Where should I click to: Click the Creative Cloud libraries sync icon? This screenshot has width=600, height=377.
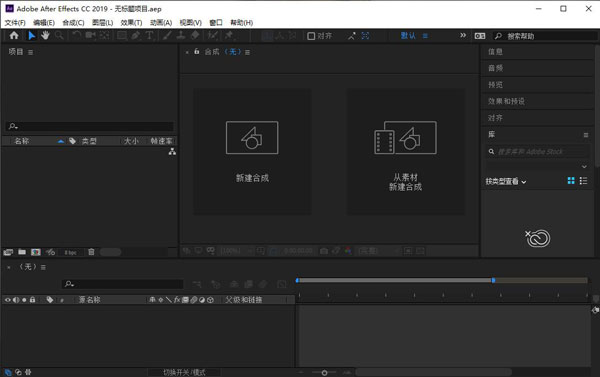click(538, 238)
